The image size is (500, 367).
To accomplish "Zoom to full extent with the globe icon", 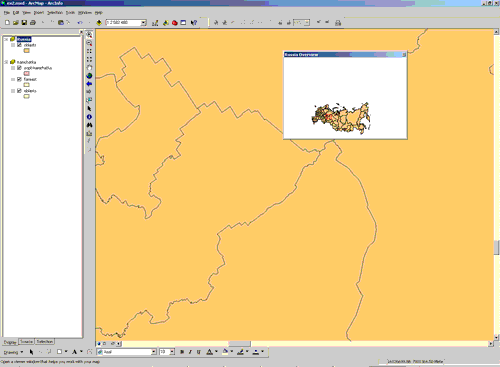I will (89, 76).
